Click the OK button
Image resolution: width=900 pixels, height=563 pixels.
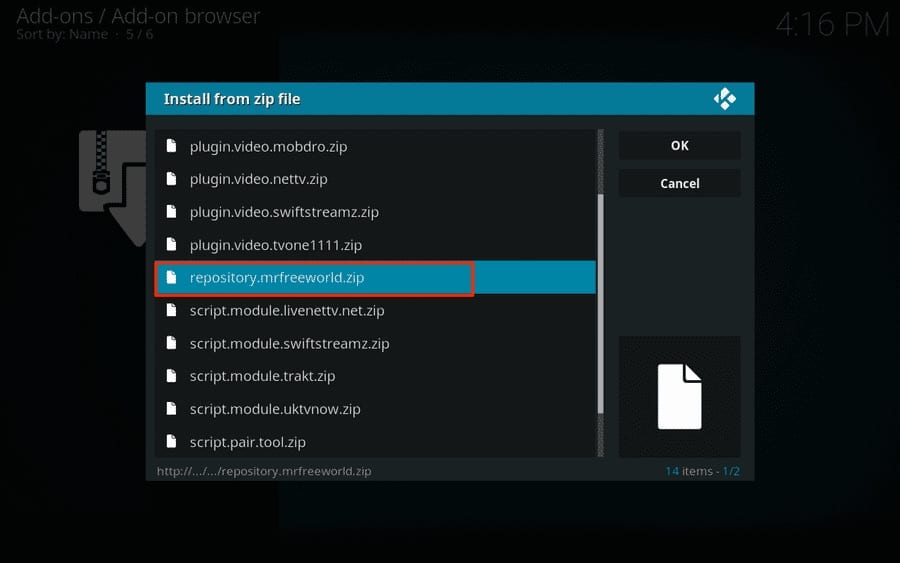click(x=680, y=146)
